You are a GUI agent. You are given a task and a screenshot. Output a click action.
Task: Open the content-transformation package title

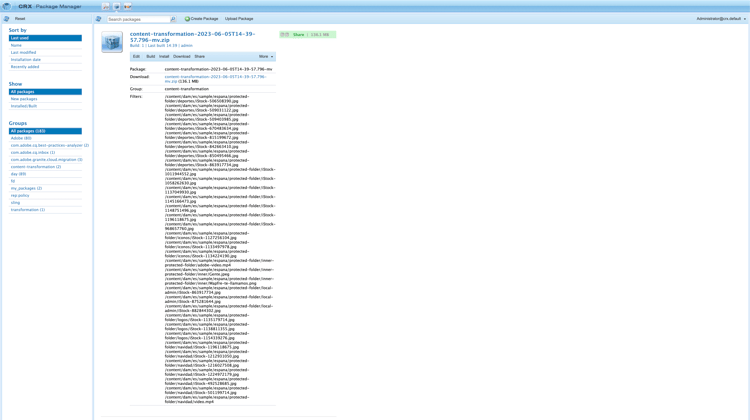(x=193, y=37)
